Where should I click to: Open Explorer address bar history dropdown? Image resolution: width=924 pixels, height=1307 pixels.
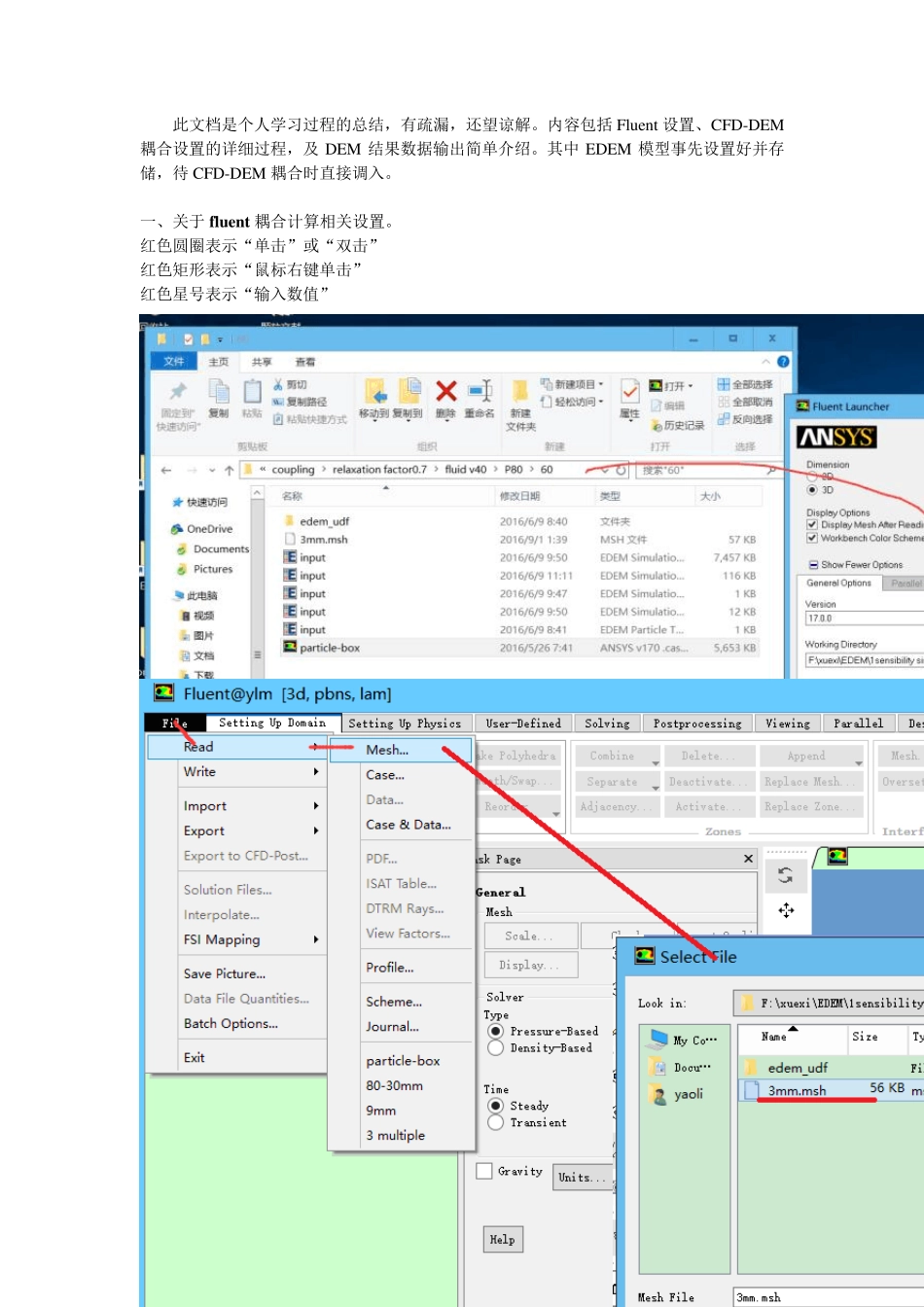604,470
